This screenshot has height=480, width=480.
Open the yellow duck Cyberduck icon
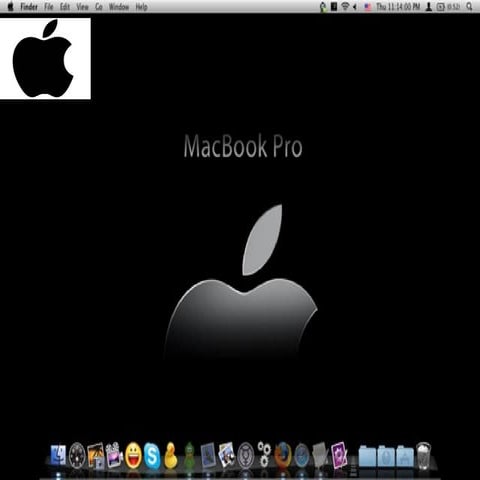coord(171,456)
